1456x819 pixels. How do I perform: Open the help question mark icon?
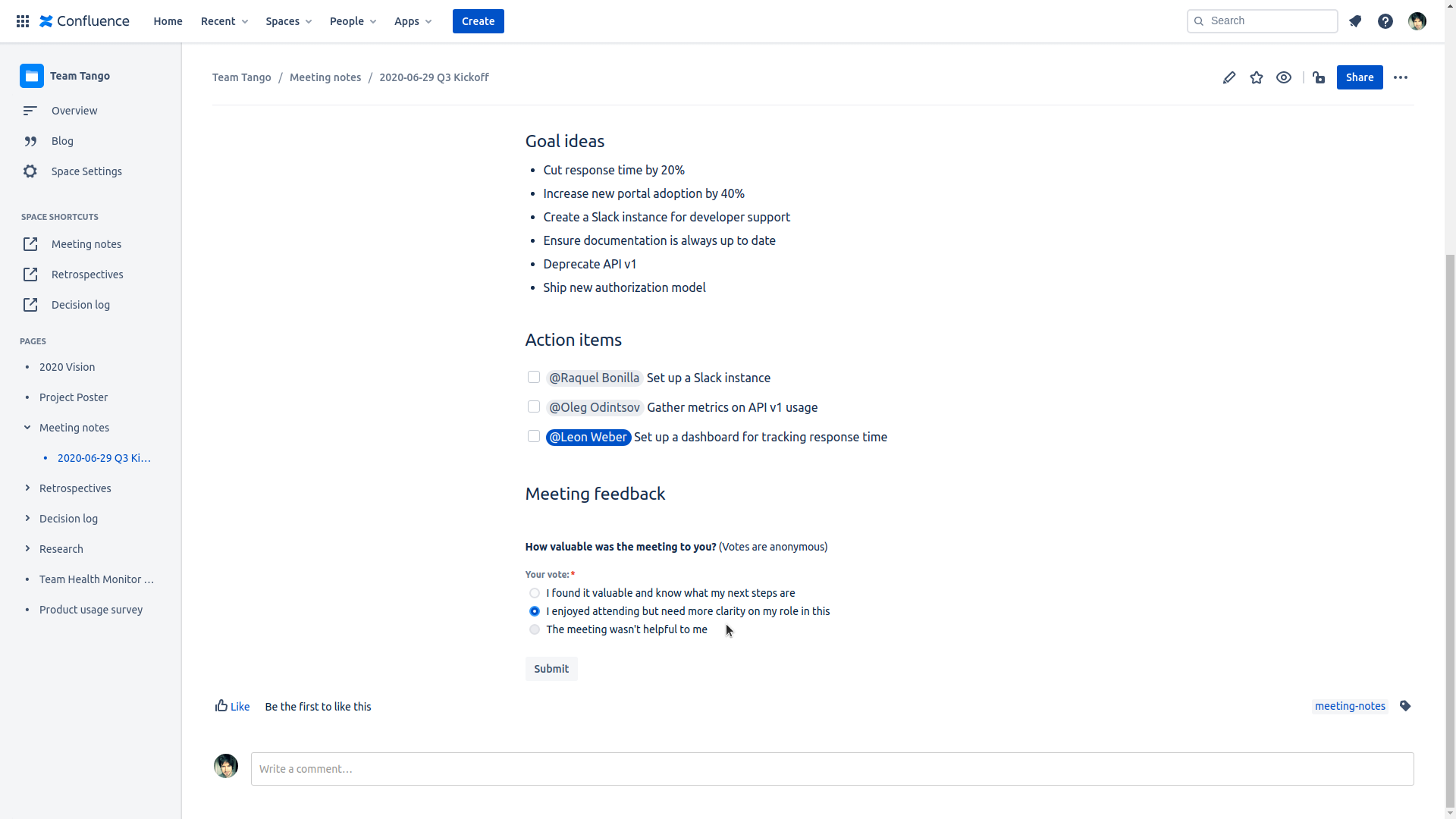pos(1385,21)
